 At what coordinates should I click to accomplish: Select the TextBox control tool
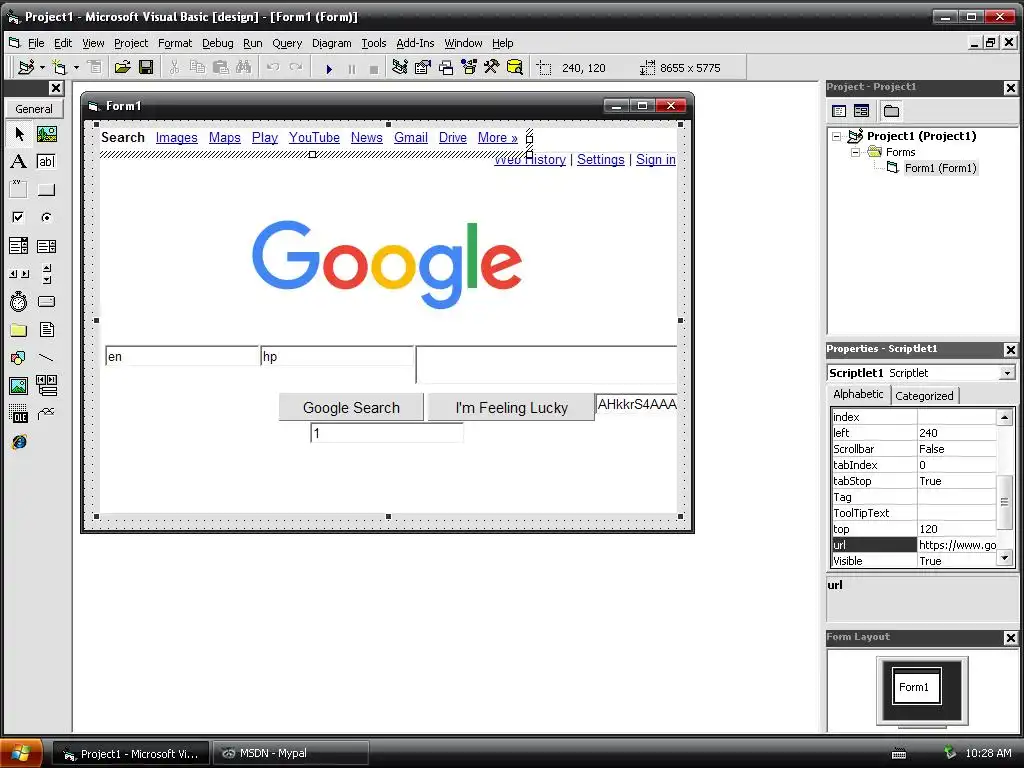(x=46, y=161)
